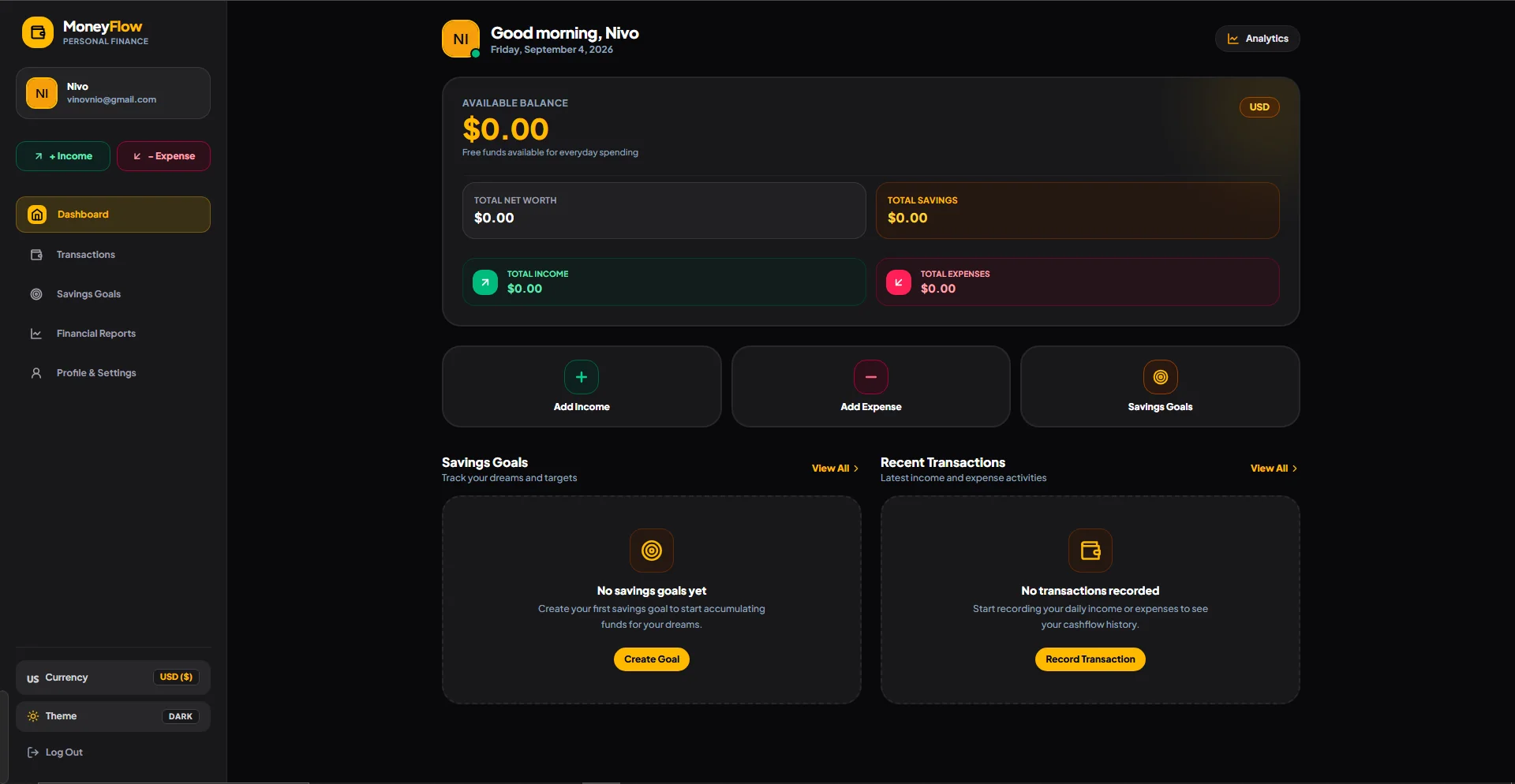Click the orange target icon on the Savings Goals card
This screenshot has width=1515, height=784.
(1160, 377)
